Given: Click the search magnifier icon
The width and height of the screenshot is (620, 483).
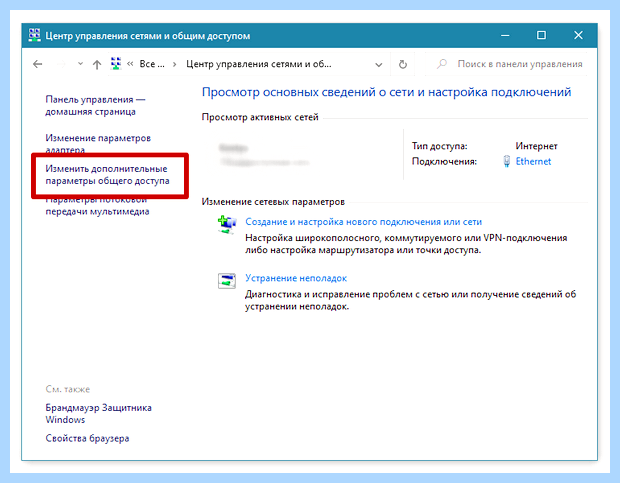Looking at the screenshot, I should [442, 64].
